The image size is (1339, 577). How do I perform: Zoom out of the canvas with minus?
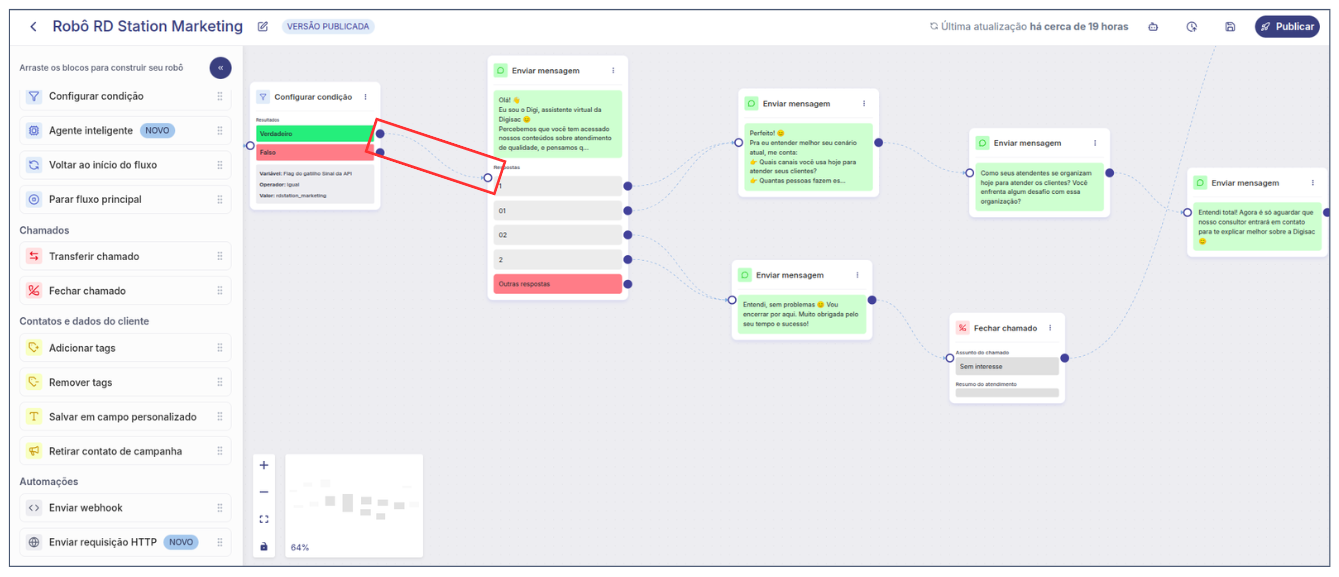(x=264, y=492)
